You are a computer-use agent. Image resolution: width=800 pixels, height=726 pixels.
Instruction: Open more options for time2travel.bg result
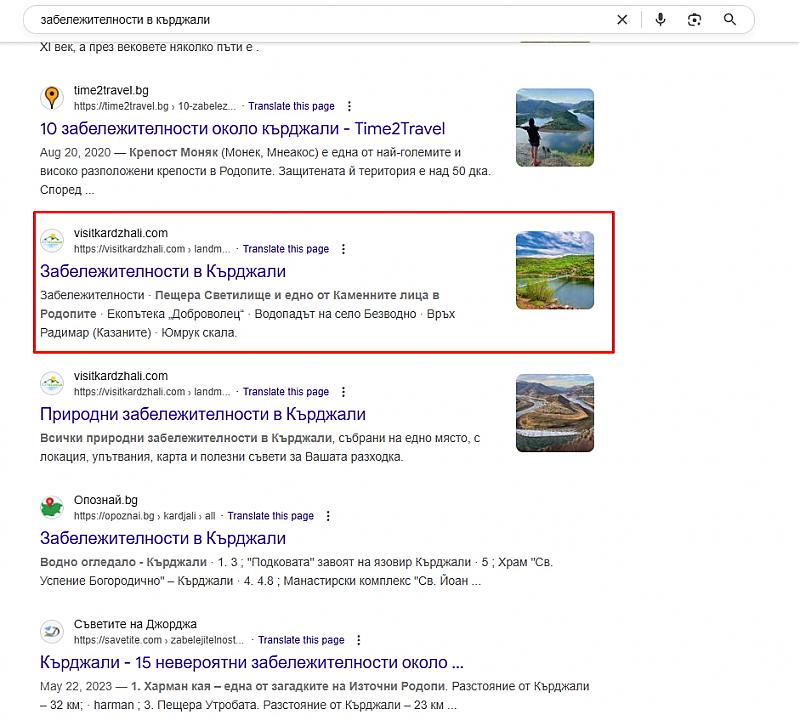pos(349,106)
